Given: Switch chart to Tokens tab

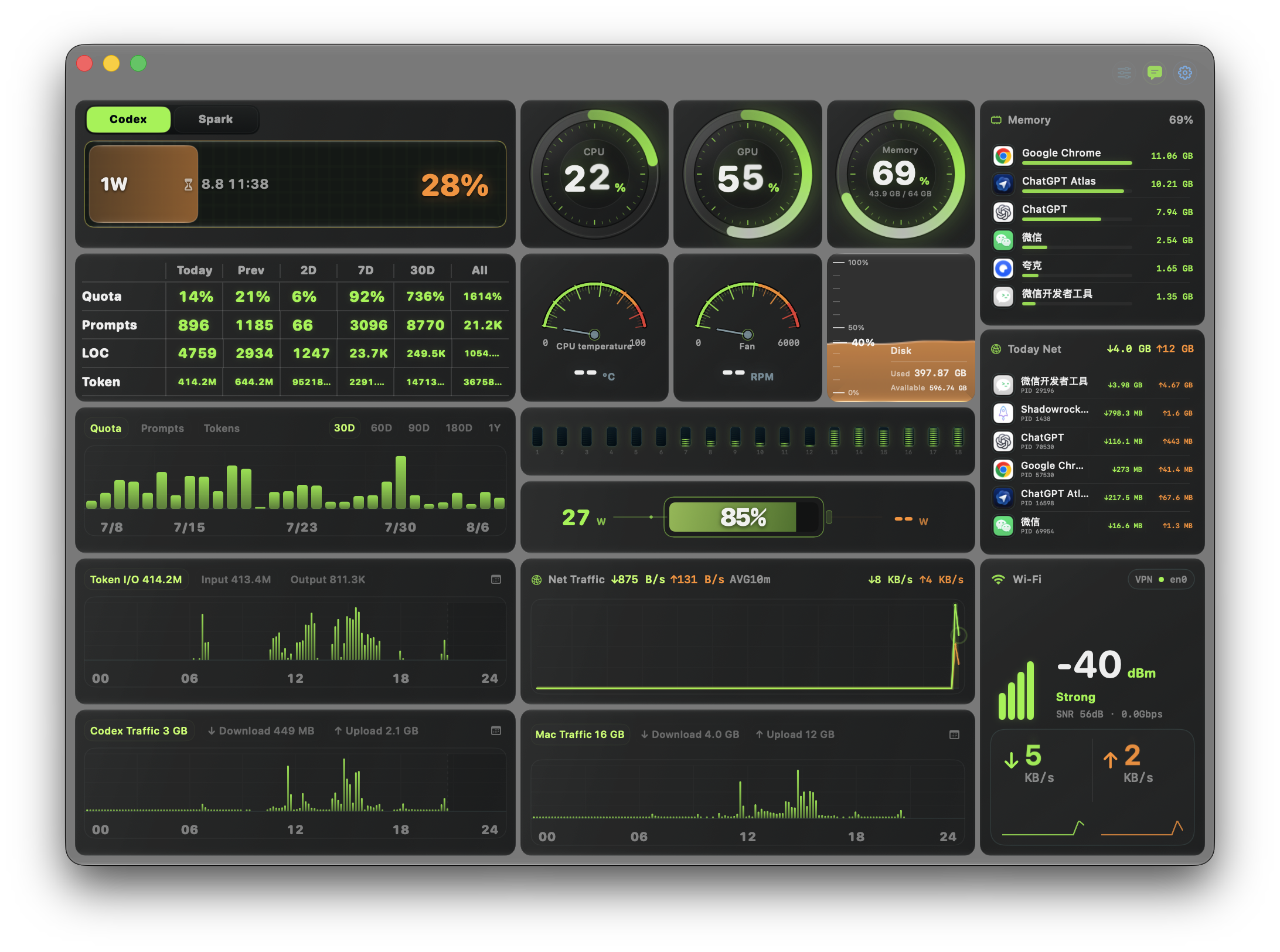Looking at the screenshot, I should click(x=222, y=429).
